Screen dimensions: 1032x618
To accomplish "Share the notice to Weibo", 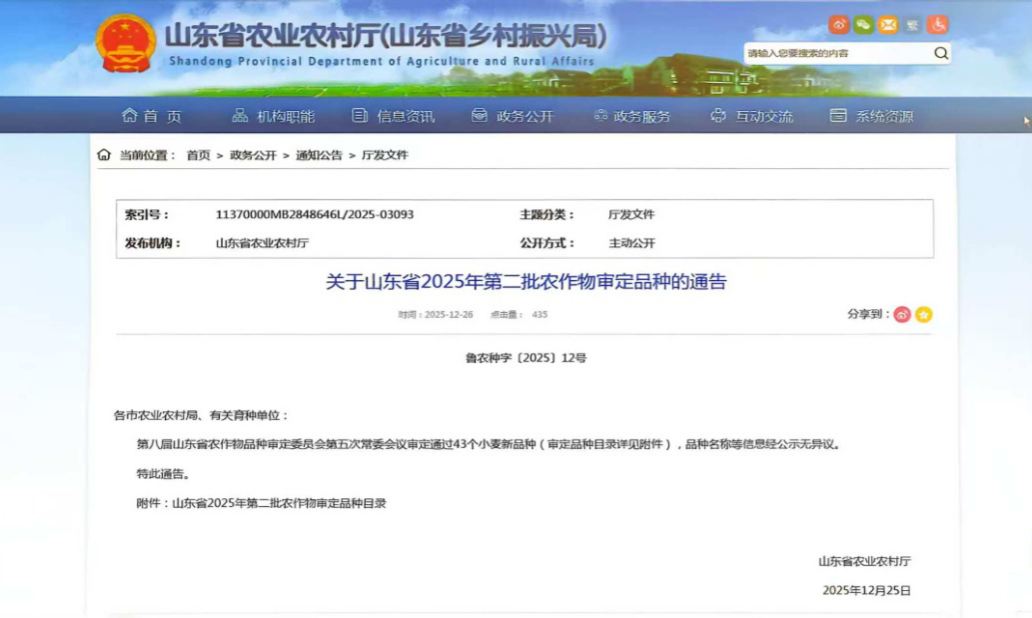I will click(x=902, y=314).
